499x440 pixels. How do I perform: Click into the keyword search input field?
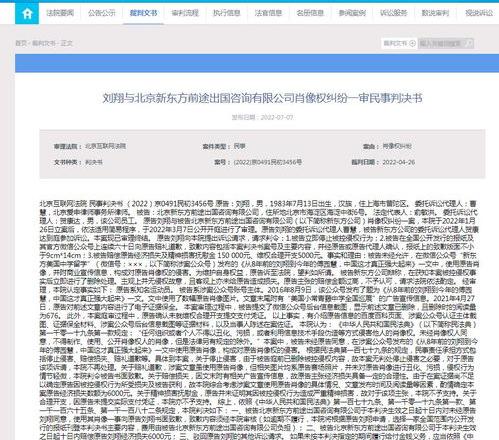442,43
